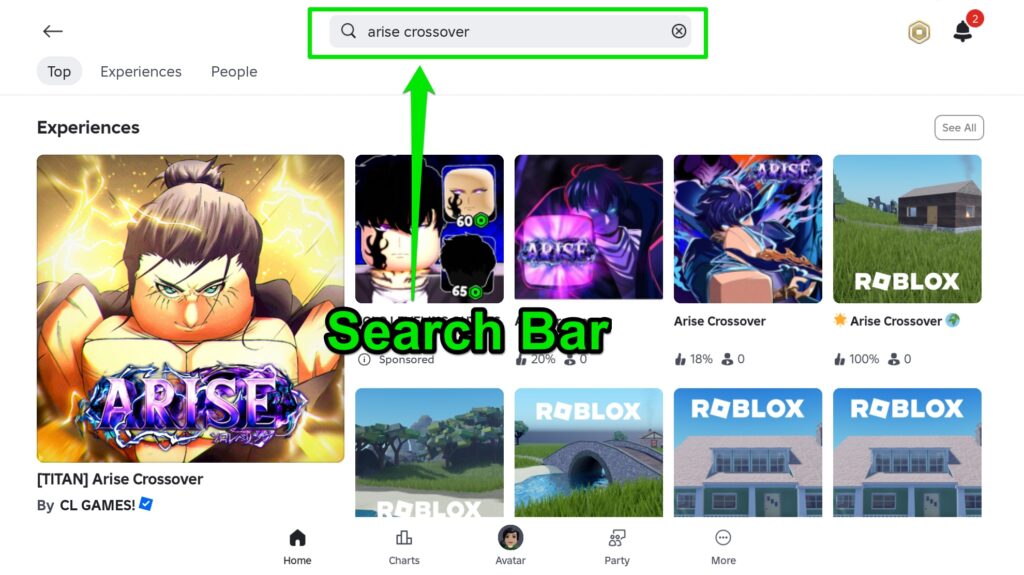Screen dimensions: 1024x575
Task: Switch to the Experiences tab
Action: pyautogui.click(x=140, y=72)
